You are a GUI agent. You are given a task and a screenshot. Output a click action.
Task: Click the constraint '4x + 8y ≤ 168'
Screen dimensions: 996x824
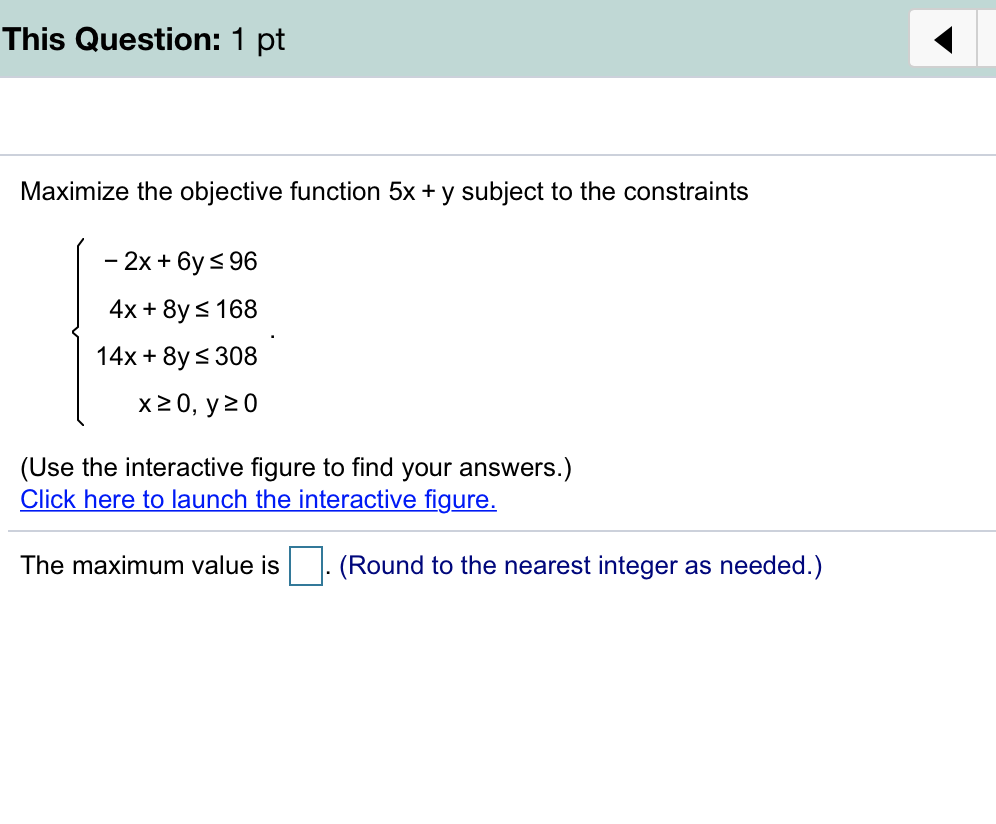(x=184, y=308)
